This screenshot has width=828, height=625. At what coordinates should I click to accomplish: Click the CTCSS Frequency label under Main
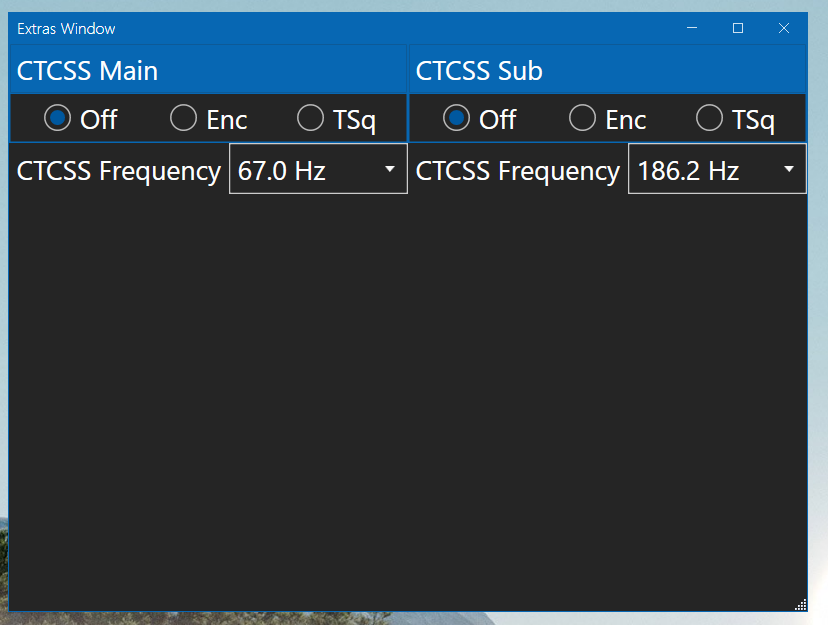pos(119,171)
